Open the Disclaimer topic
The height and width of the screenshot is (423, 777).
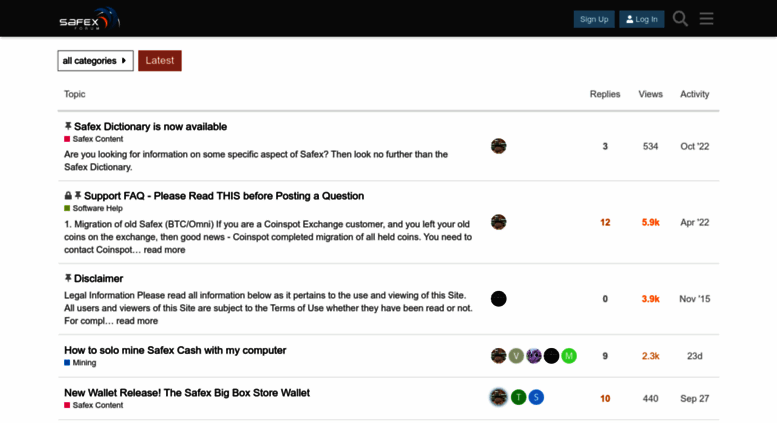tap(98, 279)
